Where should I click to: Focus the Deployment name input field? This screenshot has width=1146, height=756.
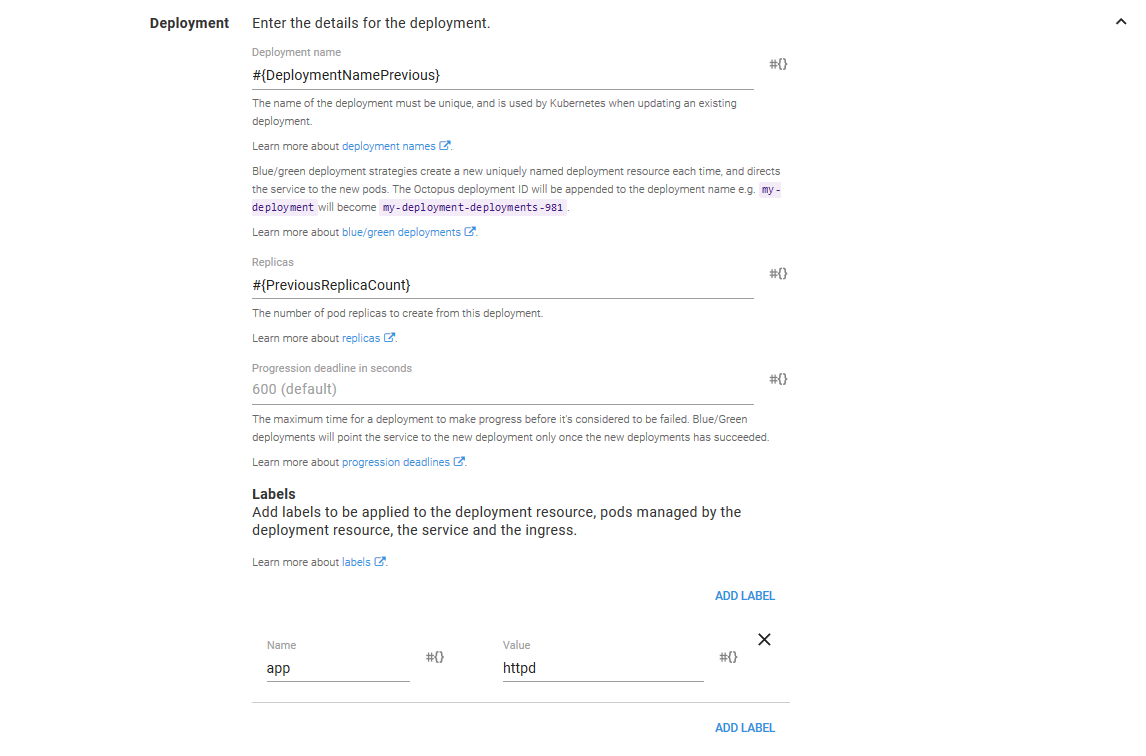coord(502,75)
